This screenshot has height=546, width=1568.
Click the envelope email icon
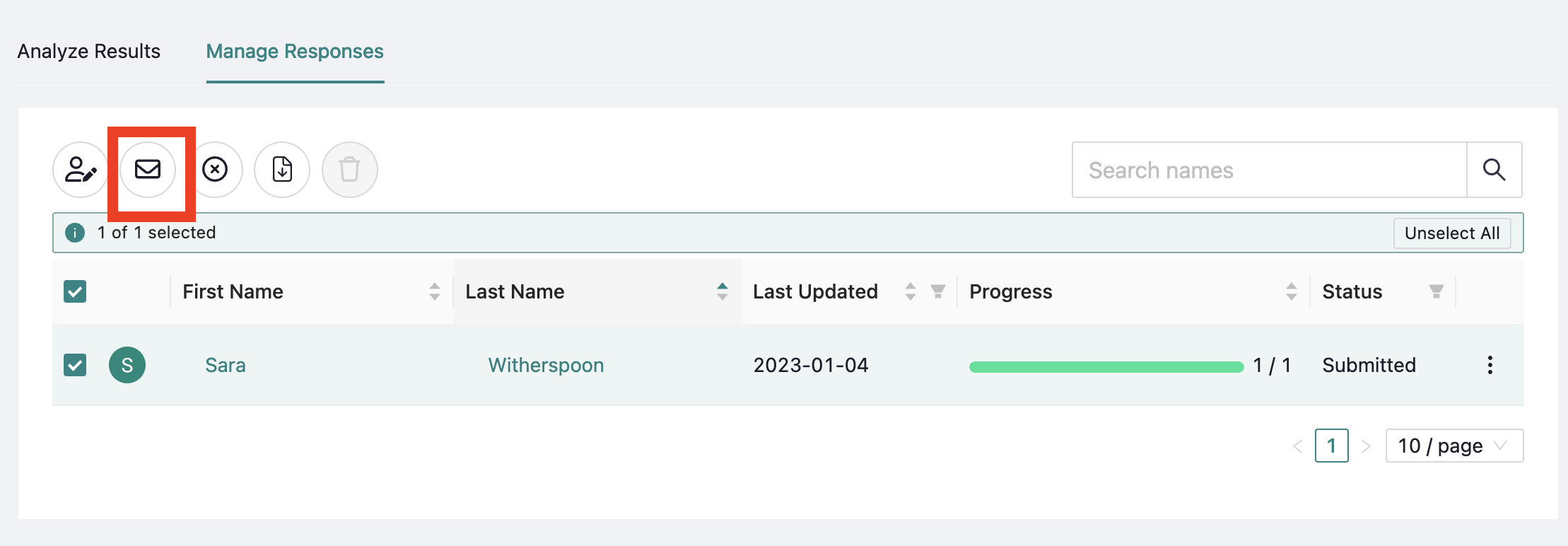click(148, 170)
